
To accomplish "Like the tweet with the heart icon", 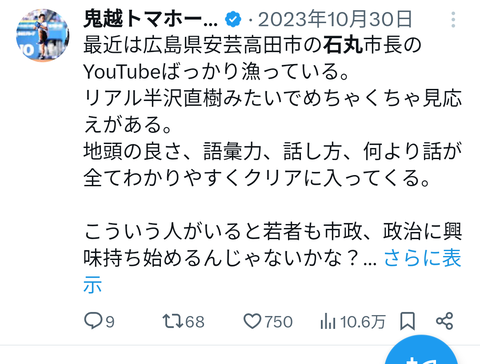I will (x=252, y=321).
